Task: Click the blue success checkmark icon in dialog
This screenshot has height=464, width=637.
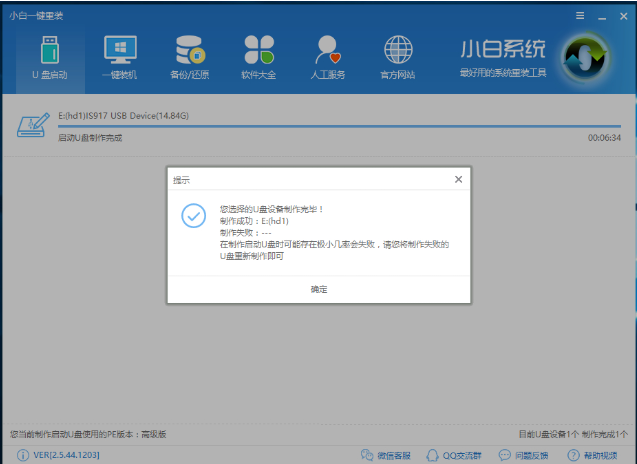Action: pos(191,215)
